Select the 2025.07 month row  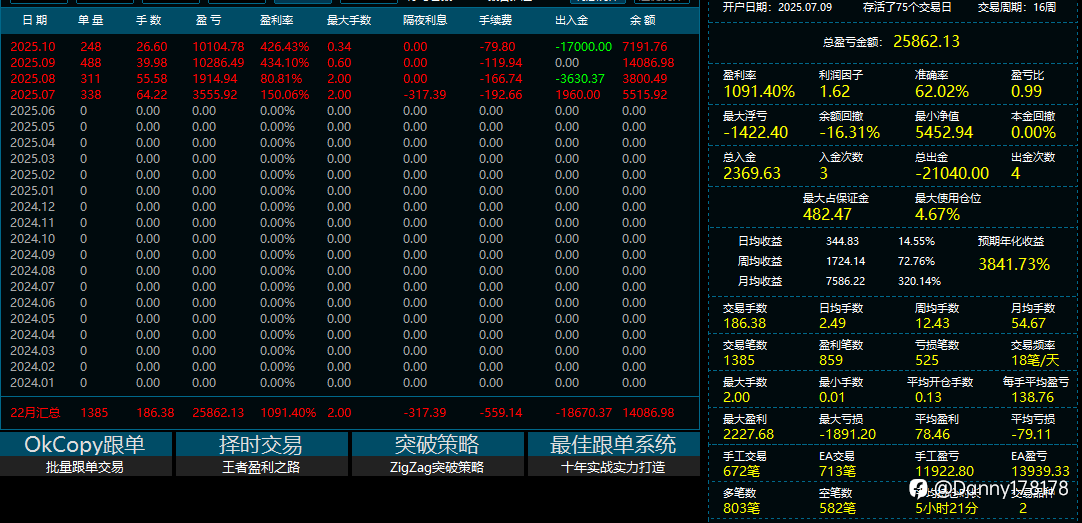click(350, 95)
